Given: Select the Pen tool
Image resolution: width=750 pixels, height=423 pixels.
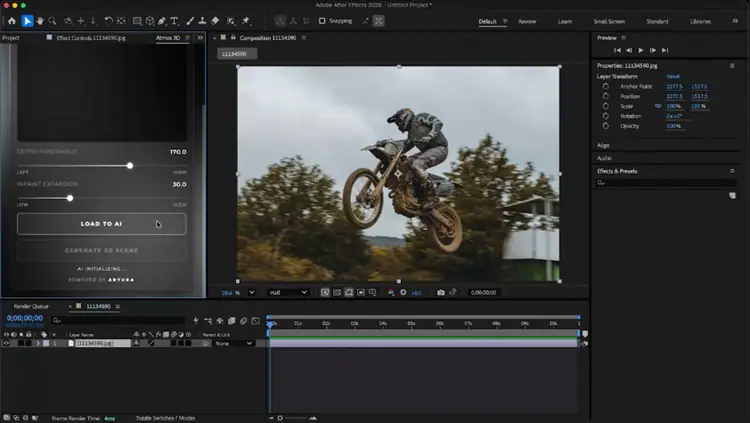Looking at the screenshot, I should (162, 21).
